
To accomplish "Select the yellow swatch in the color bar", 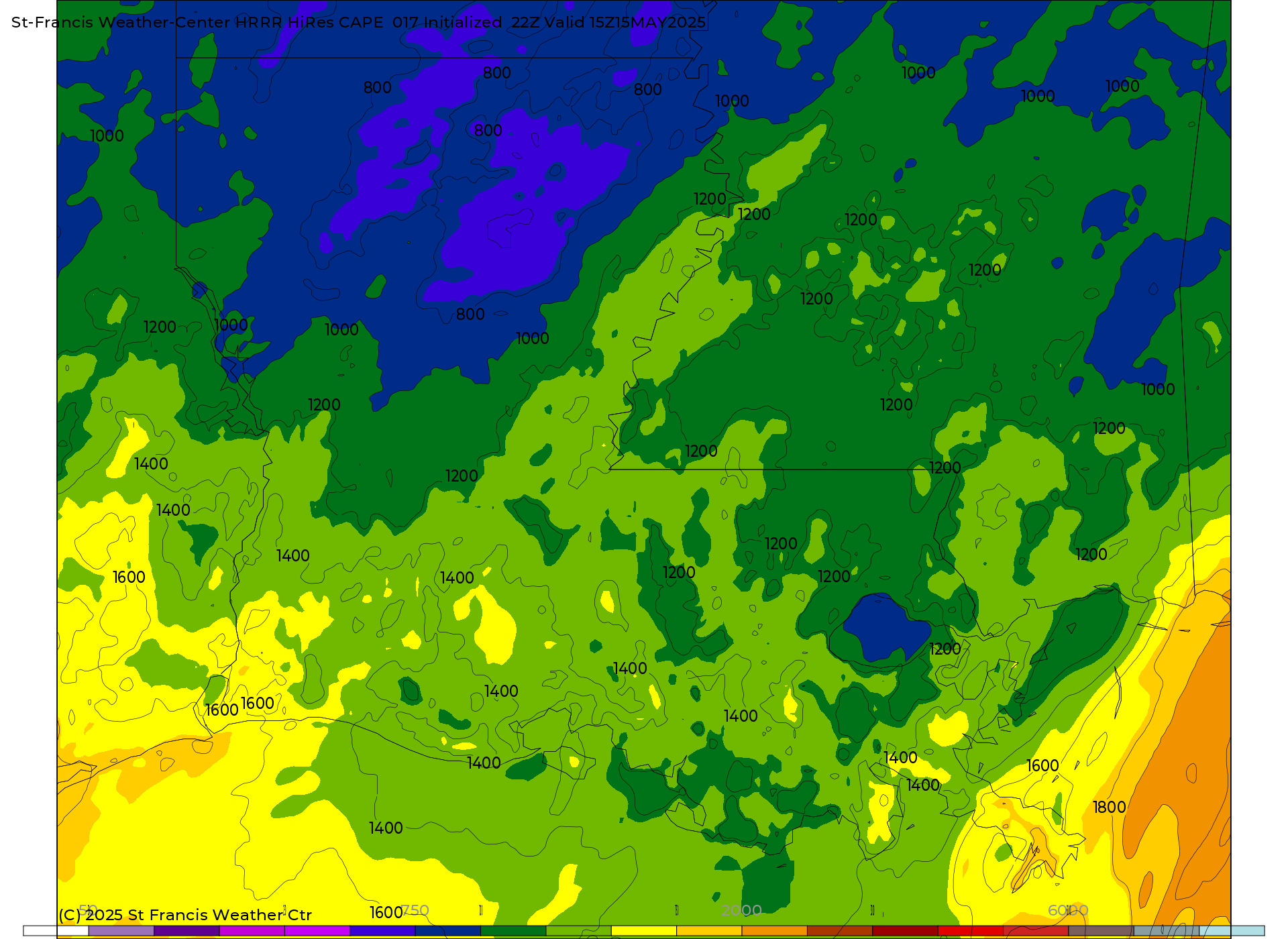I will click(644, 931).
